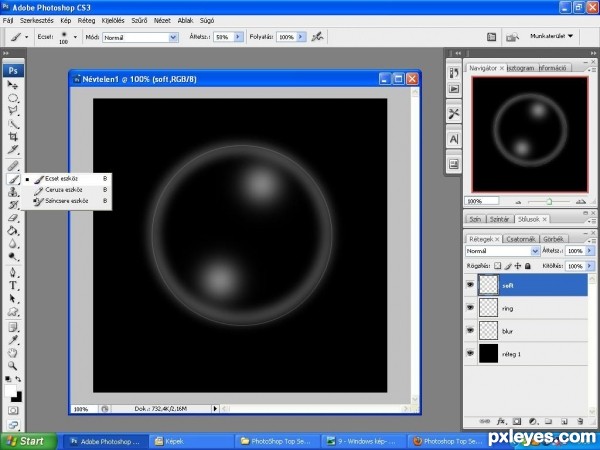Hide the réteg 1 layer
The image size is (600, 450).
pos(470,353)
